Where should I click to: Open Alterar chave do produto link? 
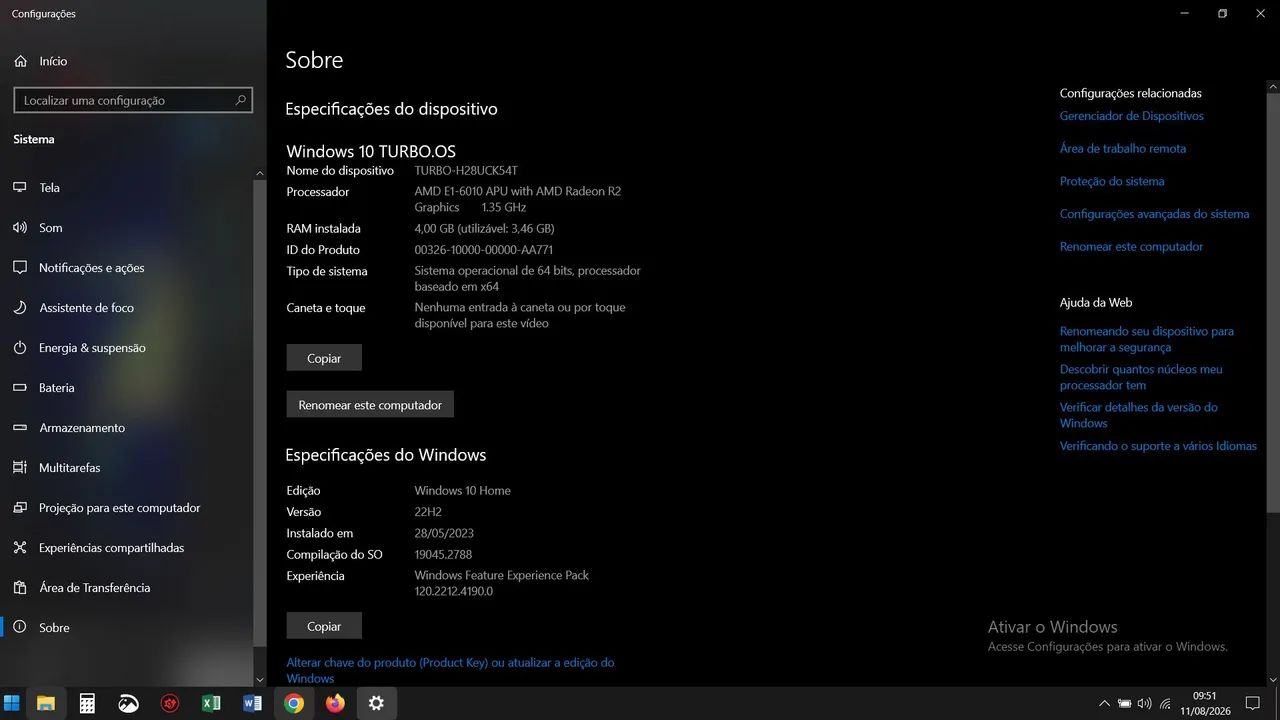point(450,670)
